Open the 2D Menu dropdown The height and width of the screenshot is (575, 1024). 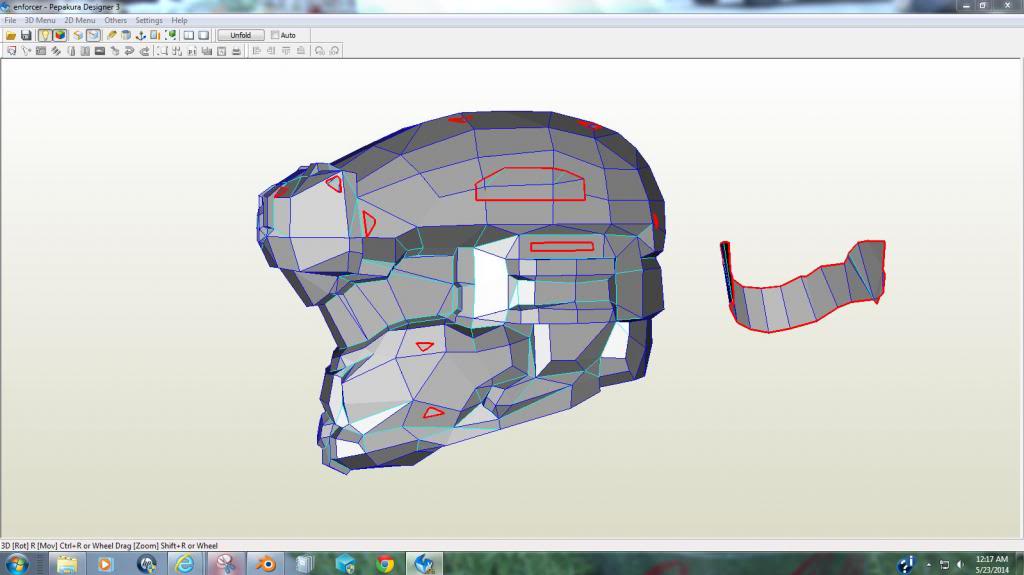click(x=80, y=20)
